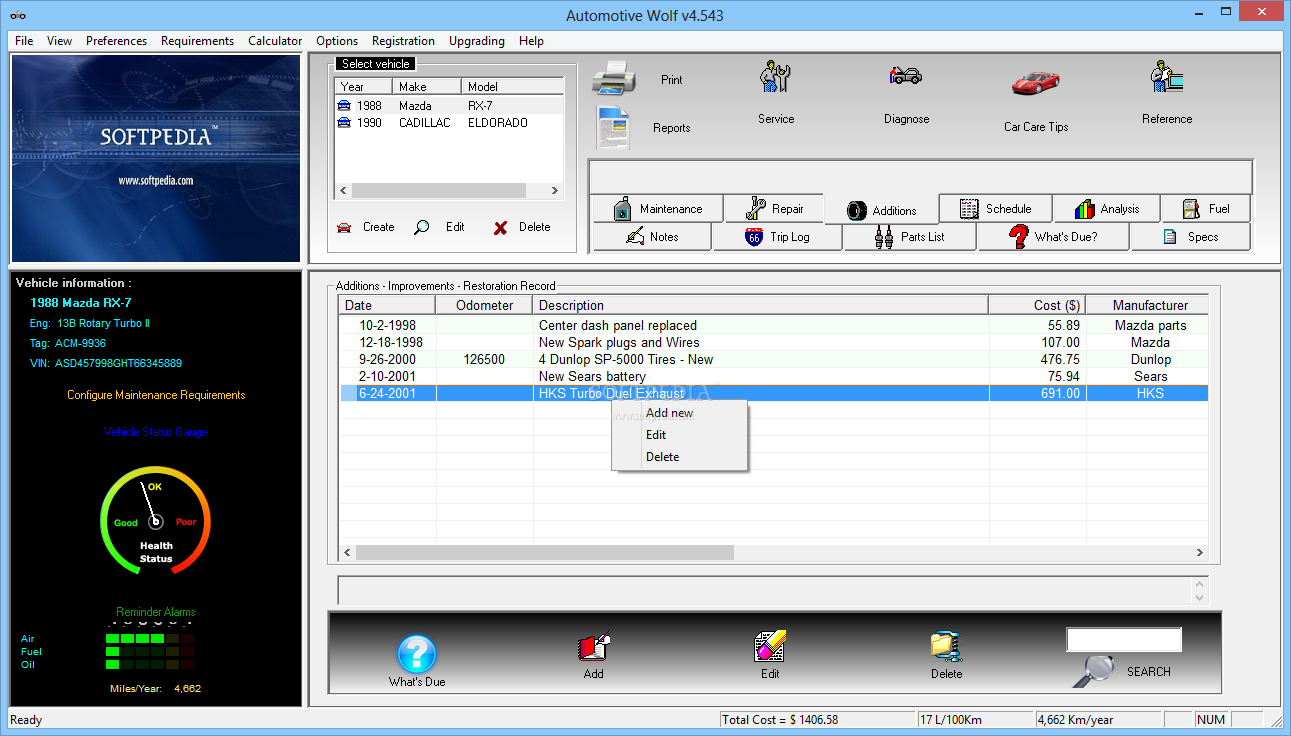Click the Edit record icon in bottom toolbar
This screenshot has width=1291, height=736.
click(770, 646)
